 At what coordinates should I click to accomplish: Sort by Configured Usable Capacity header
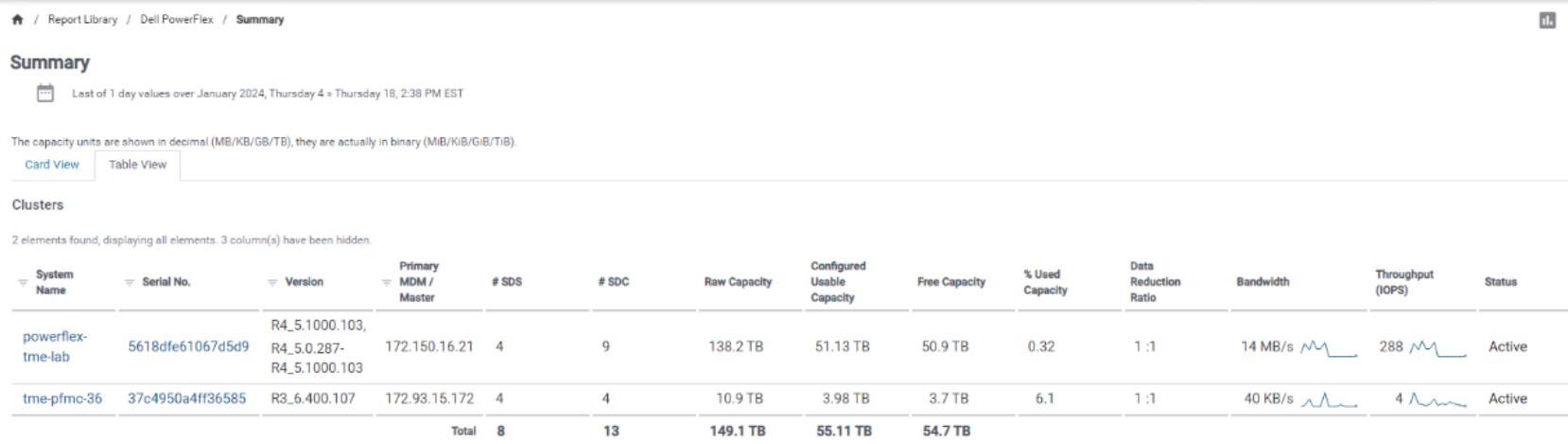coord(838,282)
